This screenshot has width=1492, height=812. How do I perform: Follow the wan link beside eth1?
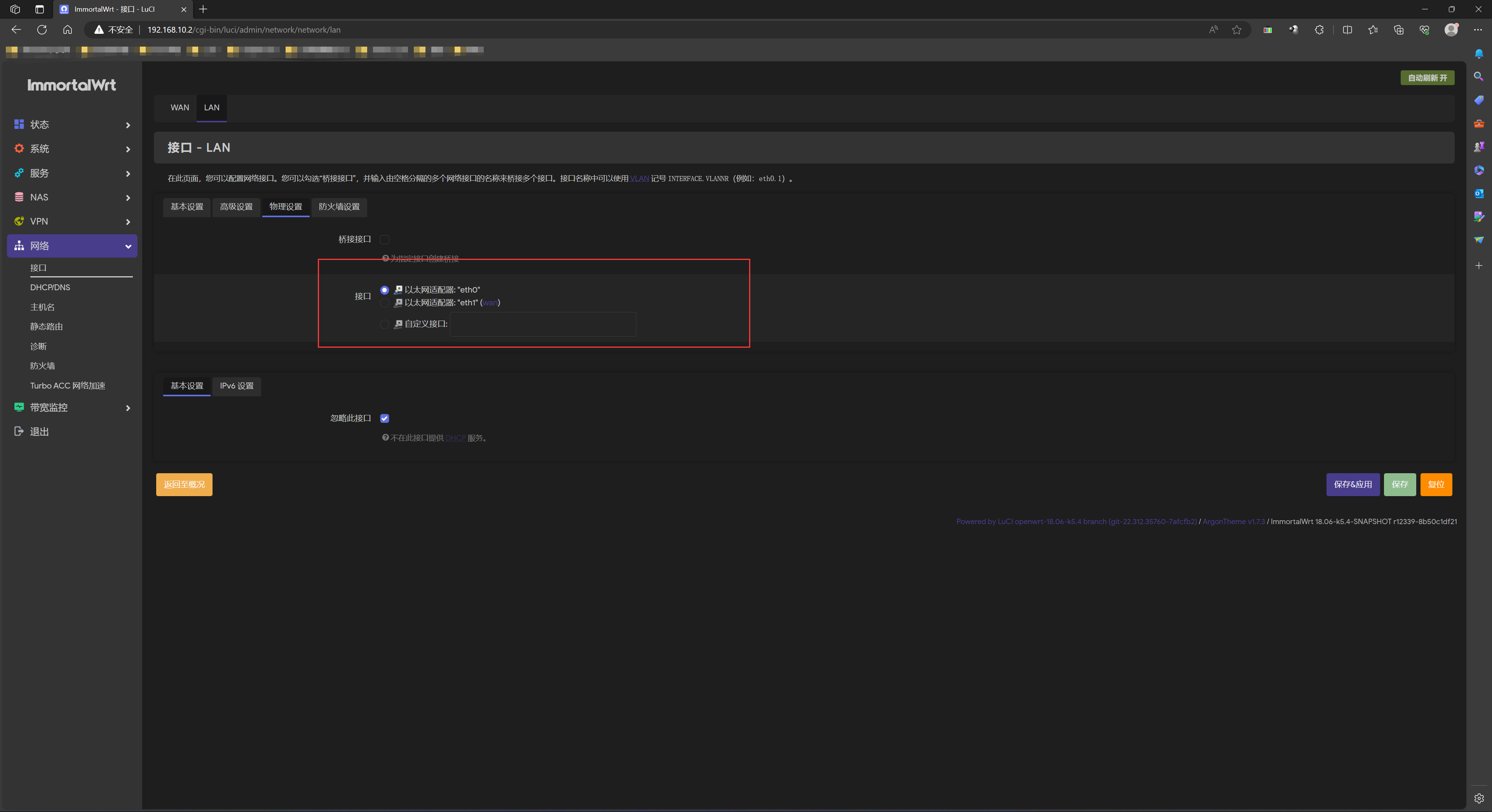point(490,303)
